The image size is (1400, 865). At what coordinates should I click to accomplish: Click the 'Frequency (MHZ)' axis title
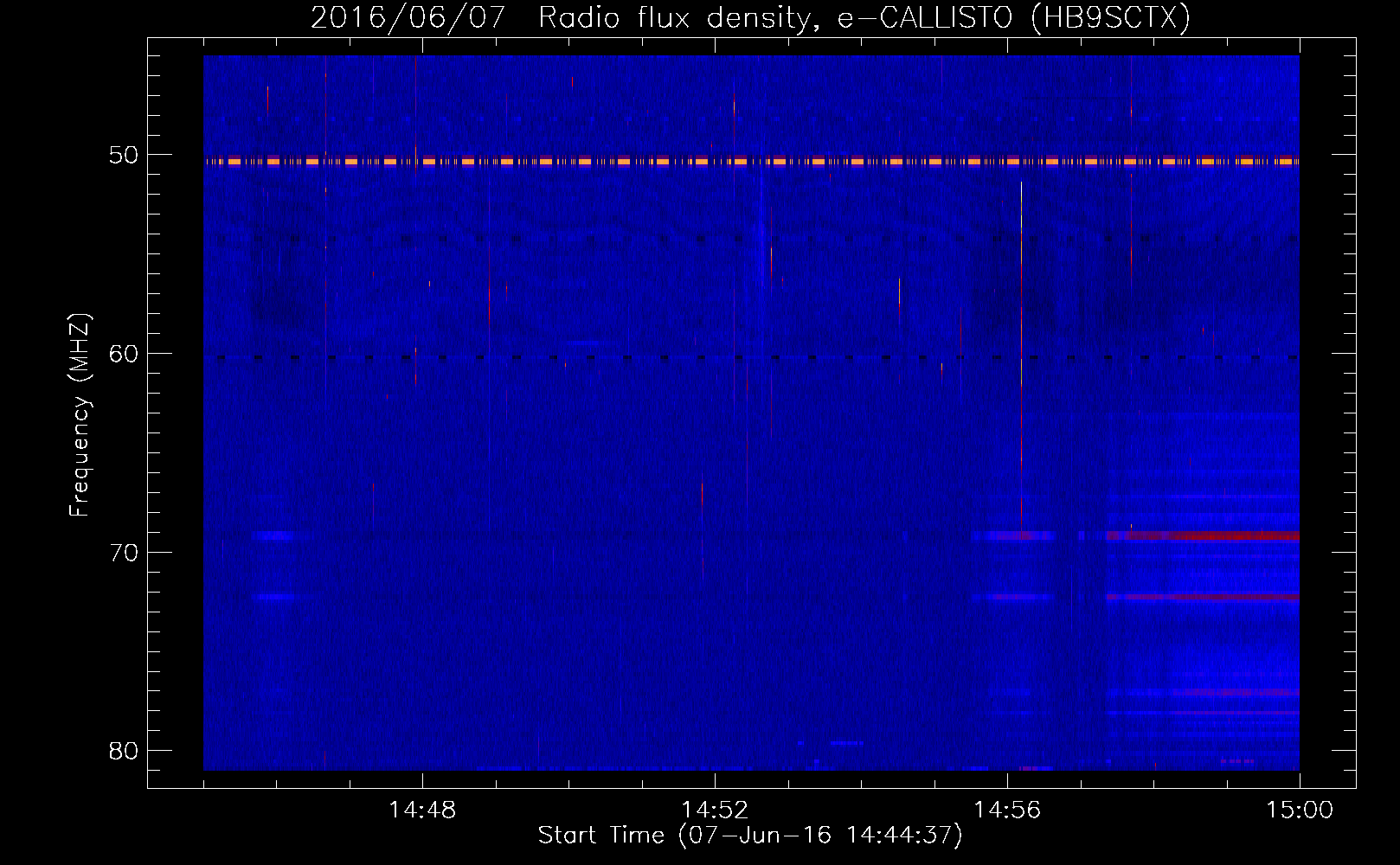coord(80,415)
